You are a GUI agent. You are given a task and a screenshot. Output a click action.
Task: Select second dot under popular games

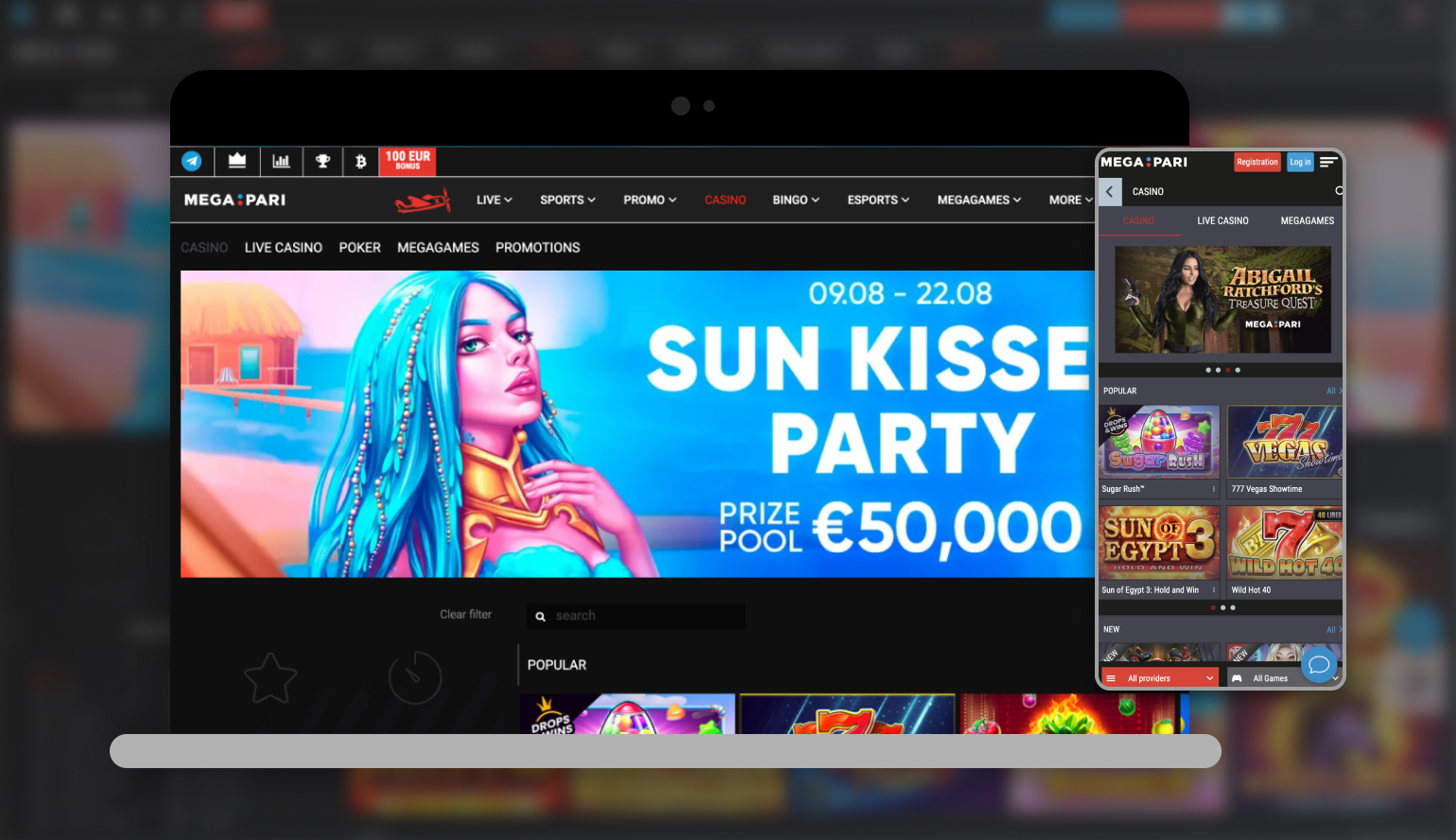[1222, 607]
